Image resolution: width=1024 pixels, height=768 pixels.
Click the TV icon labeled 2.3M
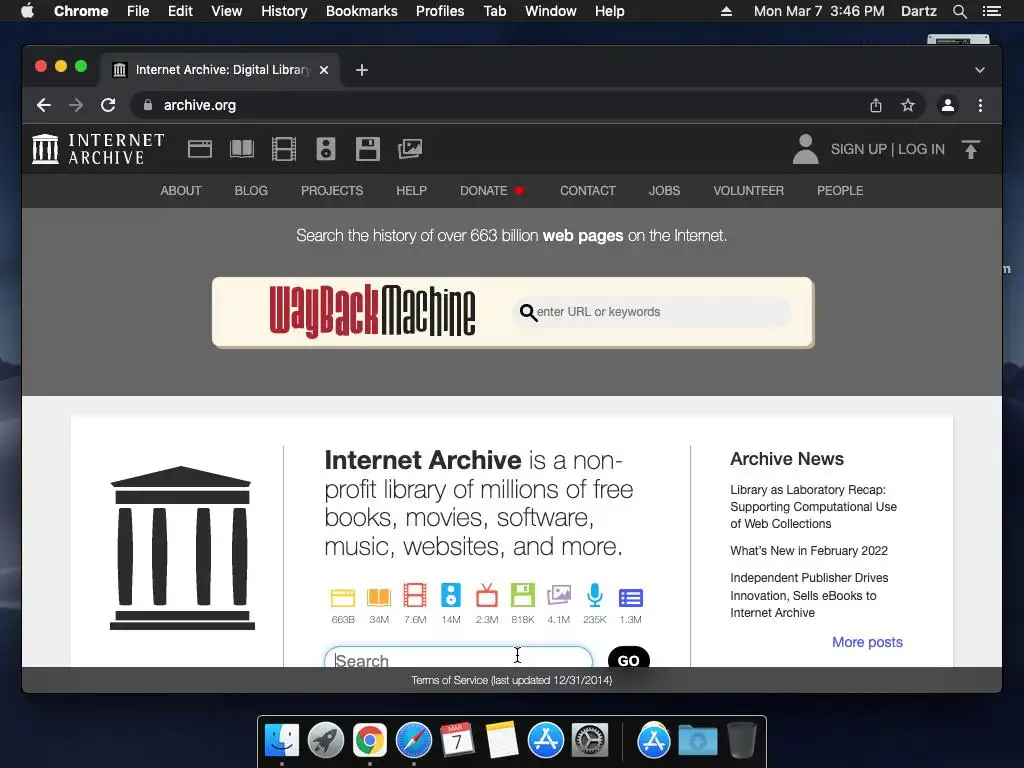tap(487, 595)
